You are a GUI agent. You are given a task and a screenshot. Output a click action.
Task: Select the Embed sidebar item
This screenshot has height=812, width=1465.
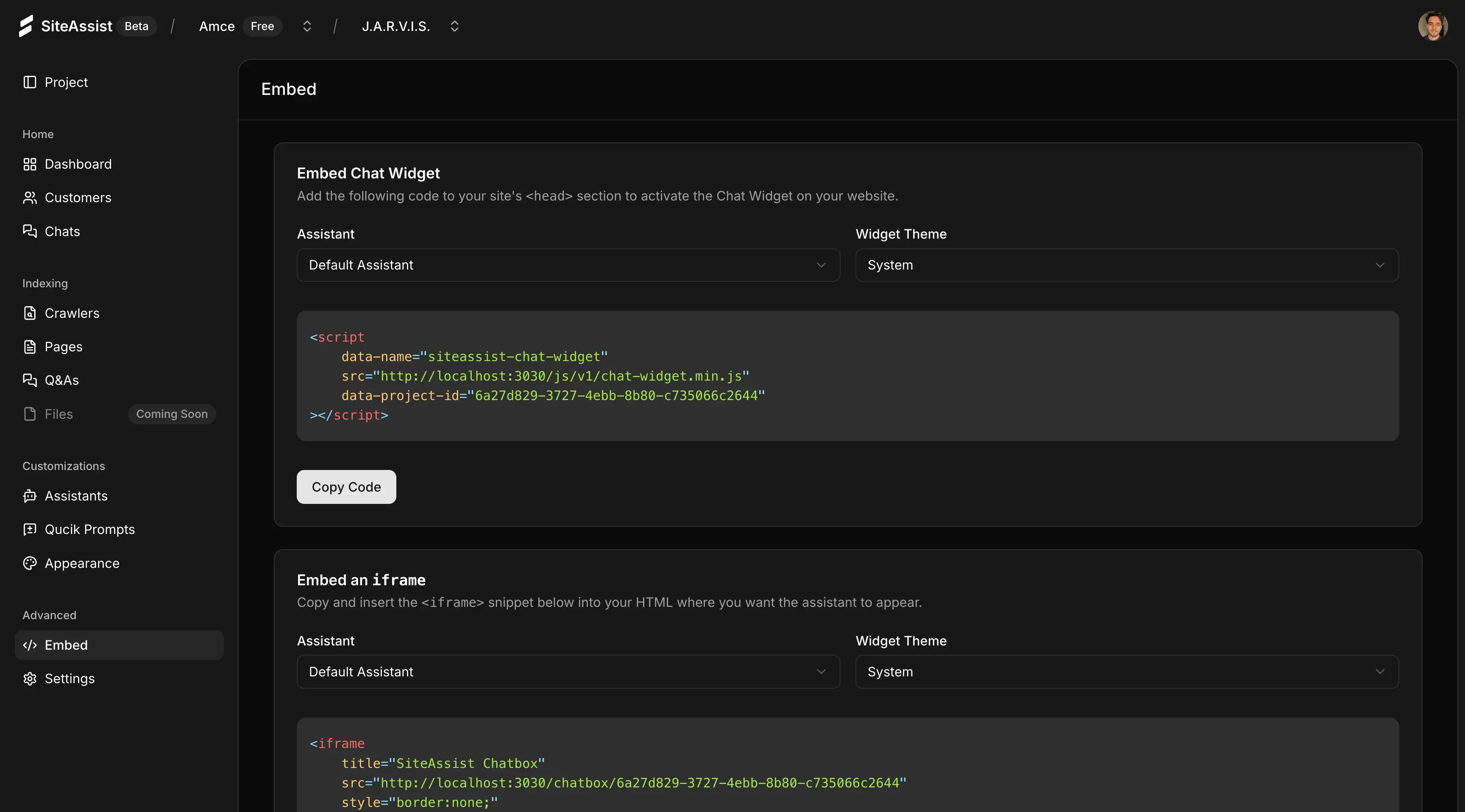(119, 645)
